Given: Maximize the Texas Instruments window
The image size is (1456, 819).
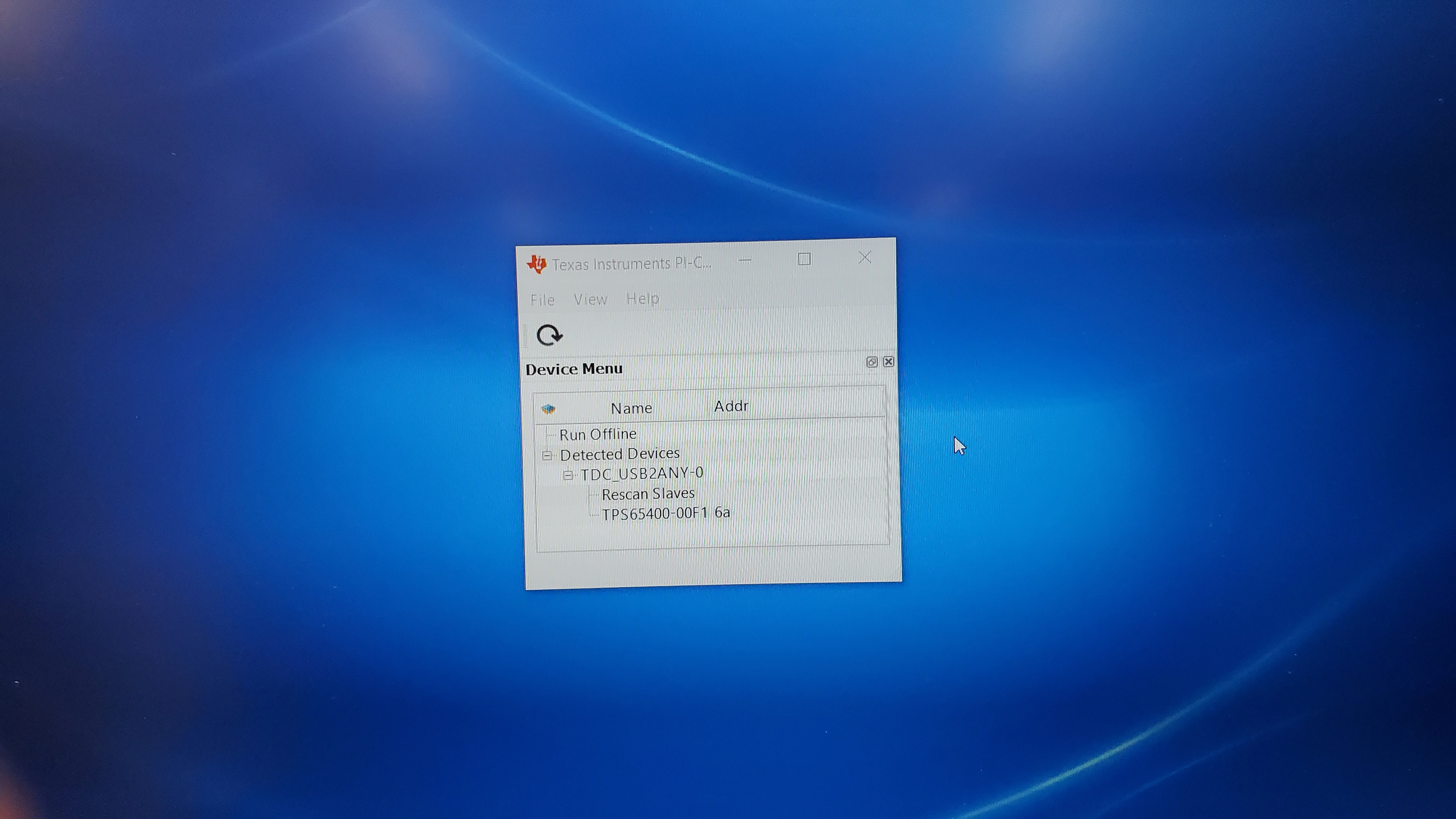Looking at the screenshot, I should click(x=804, y=259).
